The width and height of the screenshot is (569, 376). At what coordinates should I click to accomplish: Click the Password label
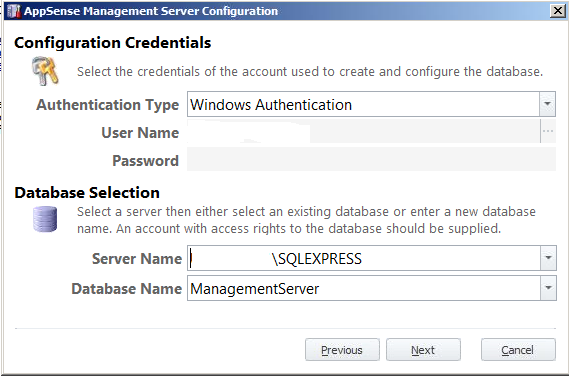[x=146, y=161]
